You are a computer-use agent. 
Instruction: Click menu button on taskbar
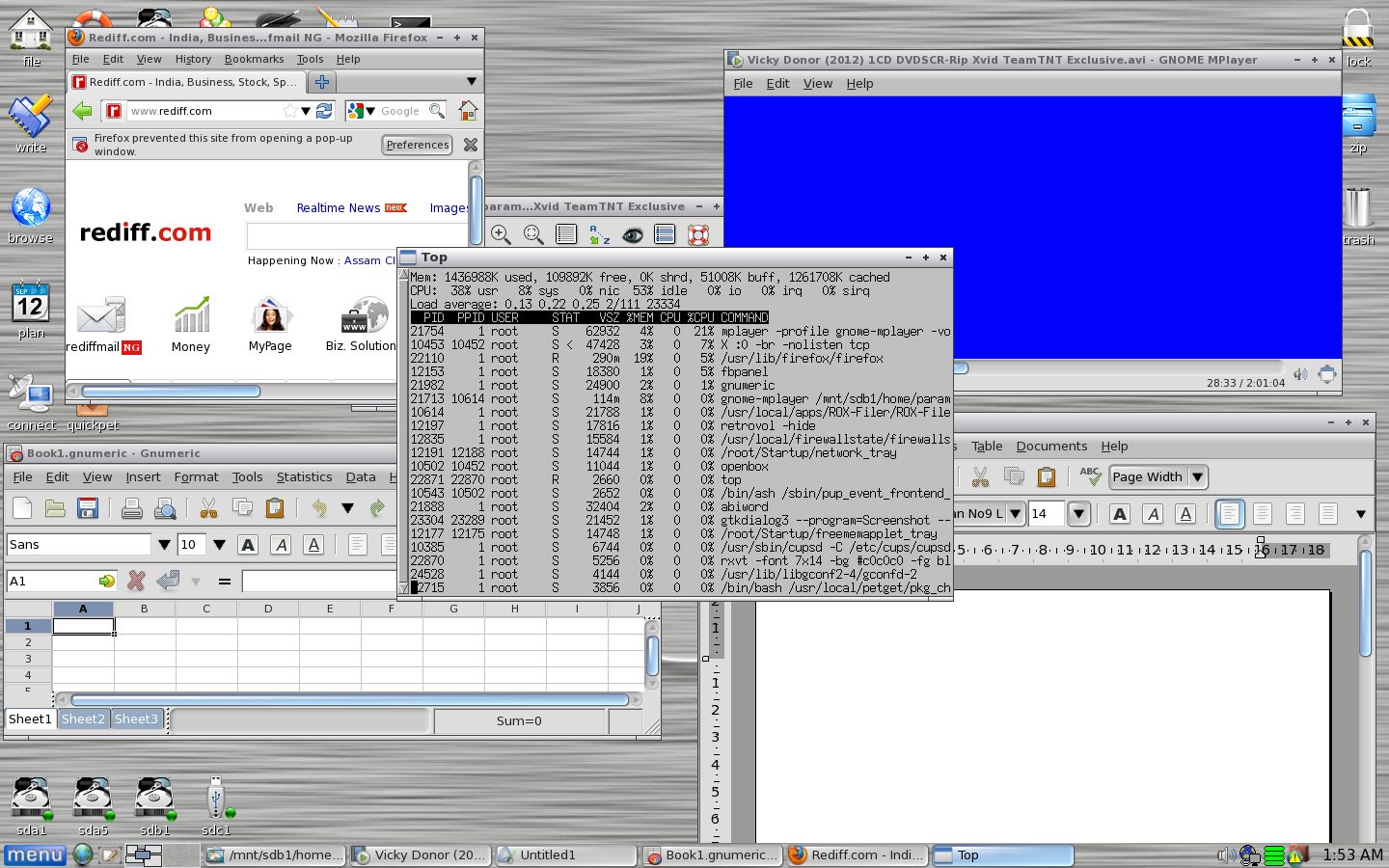(x=35, y=854)
